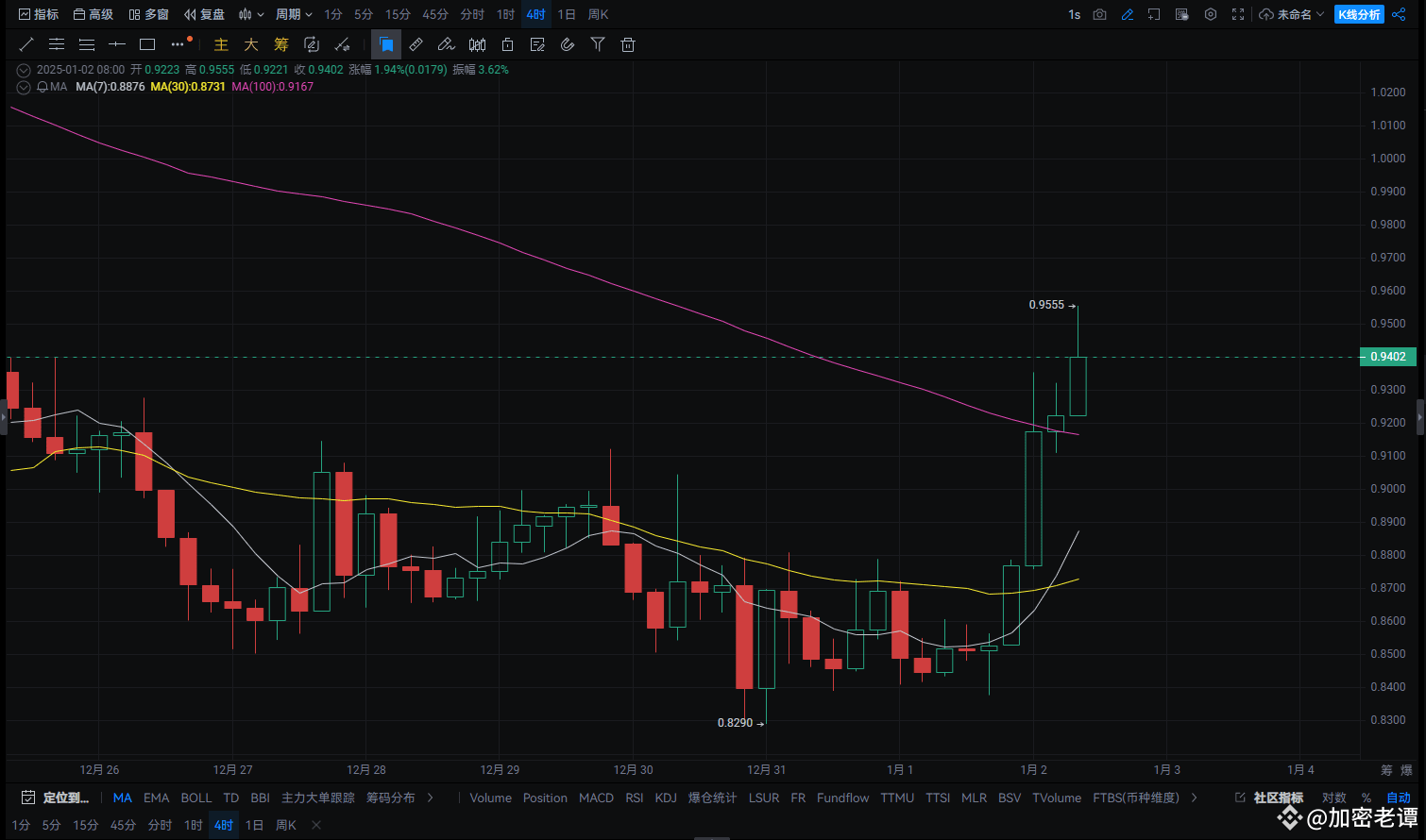Click the lock drawings icon

[x=507, y=44]
